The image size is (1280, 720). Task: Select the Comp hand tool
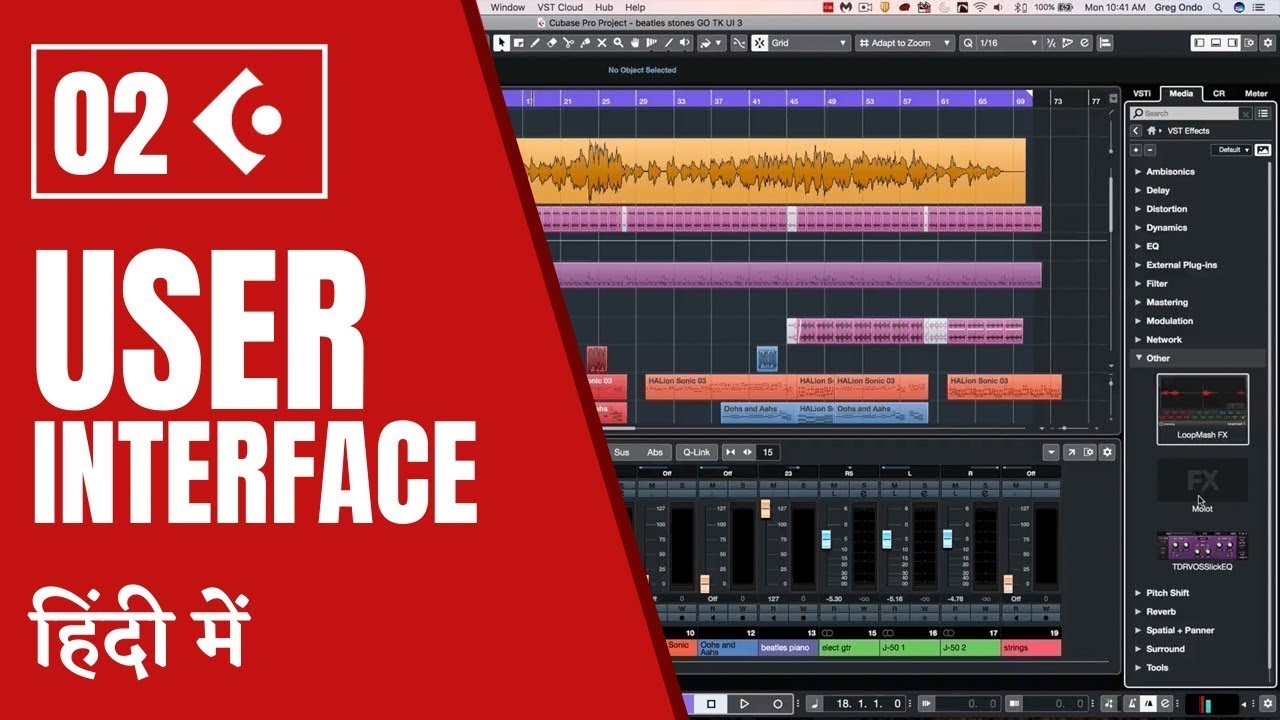pyautogui.click(x=635, y=43)
